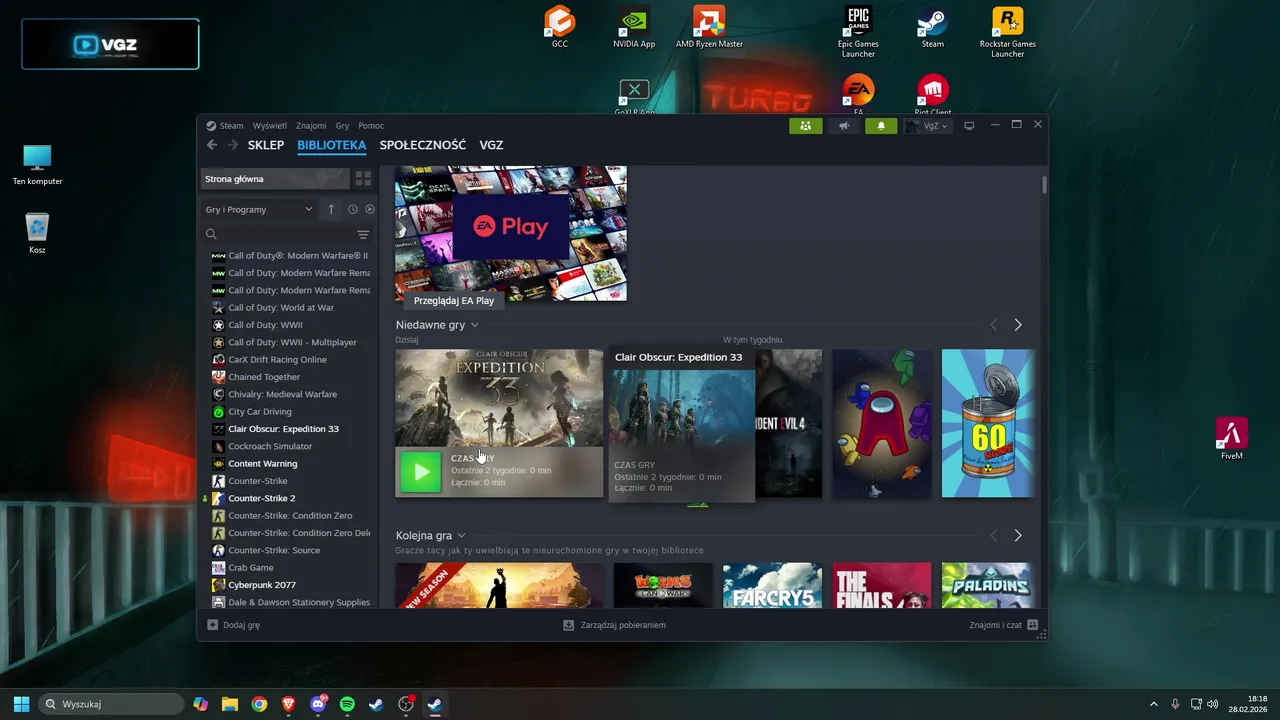This screenshot has width=1280, height=720.
Task: Open the NVIDIA App desktop icon
Action: [634, 27]
